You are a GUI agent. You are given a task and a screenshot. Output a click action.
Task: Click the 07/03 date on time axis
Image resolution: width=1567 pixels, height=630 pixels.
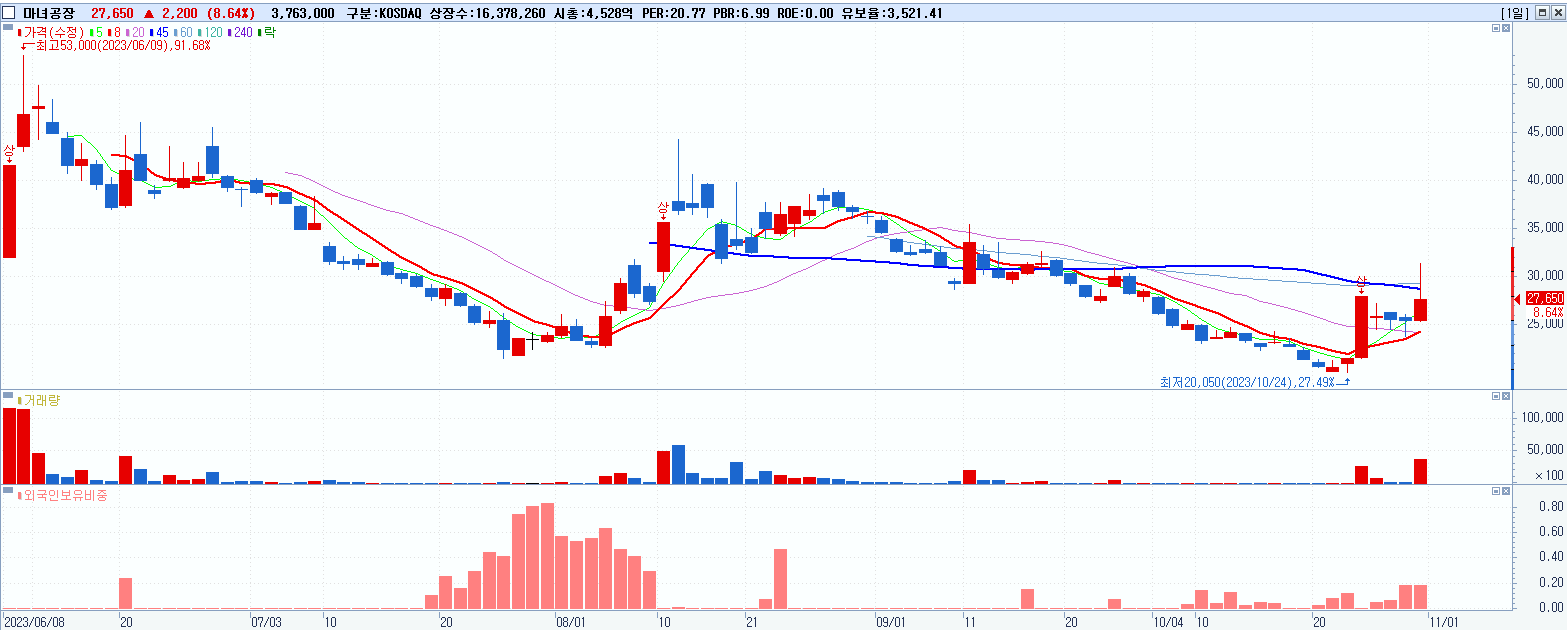pyautogui.click(x=265, y=621)
